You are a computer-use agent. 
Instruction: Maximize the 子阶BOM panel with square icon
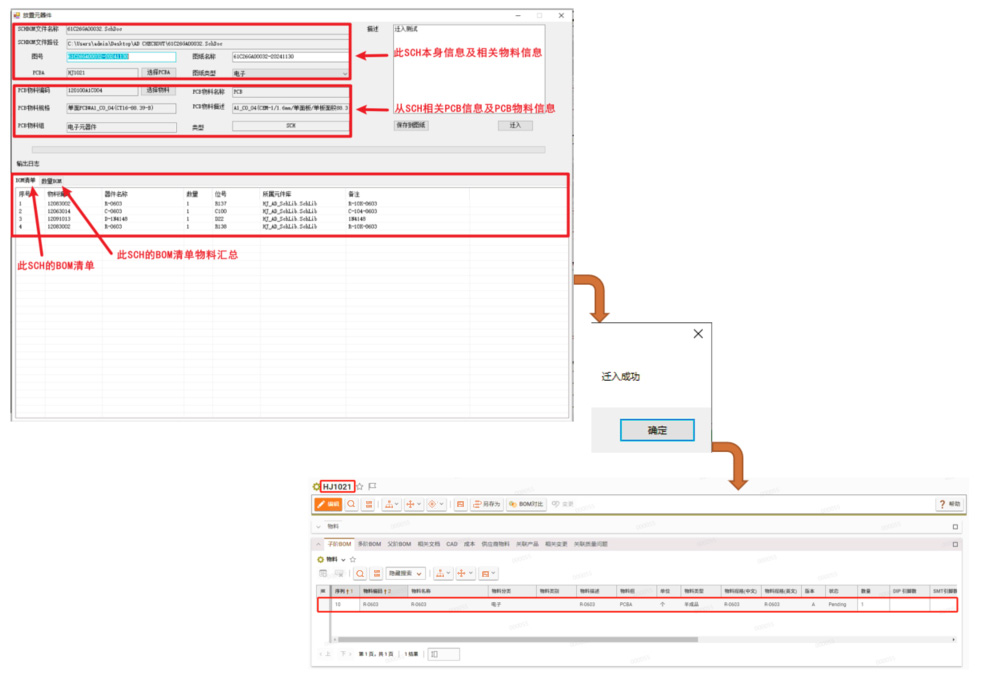coord(954,543)
